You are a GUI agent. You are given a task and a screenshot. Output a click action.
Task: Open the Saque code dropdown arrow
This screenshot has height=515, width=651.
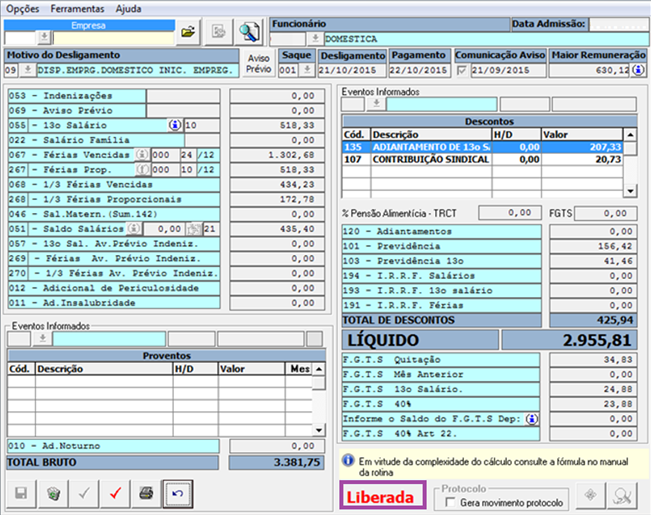pos(307,70)
